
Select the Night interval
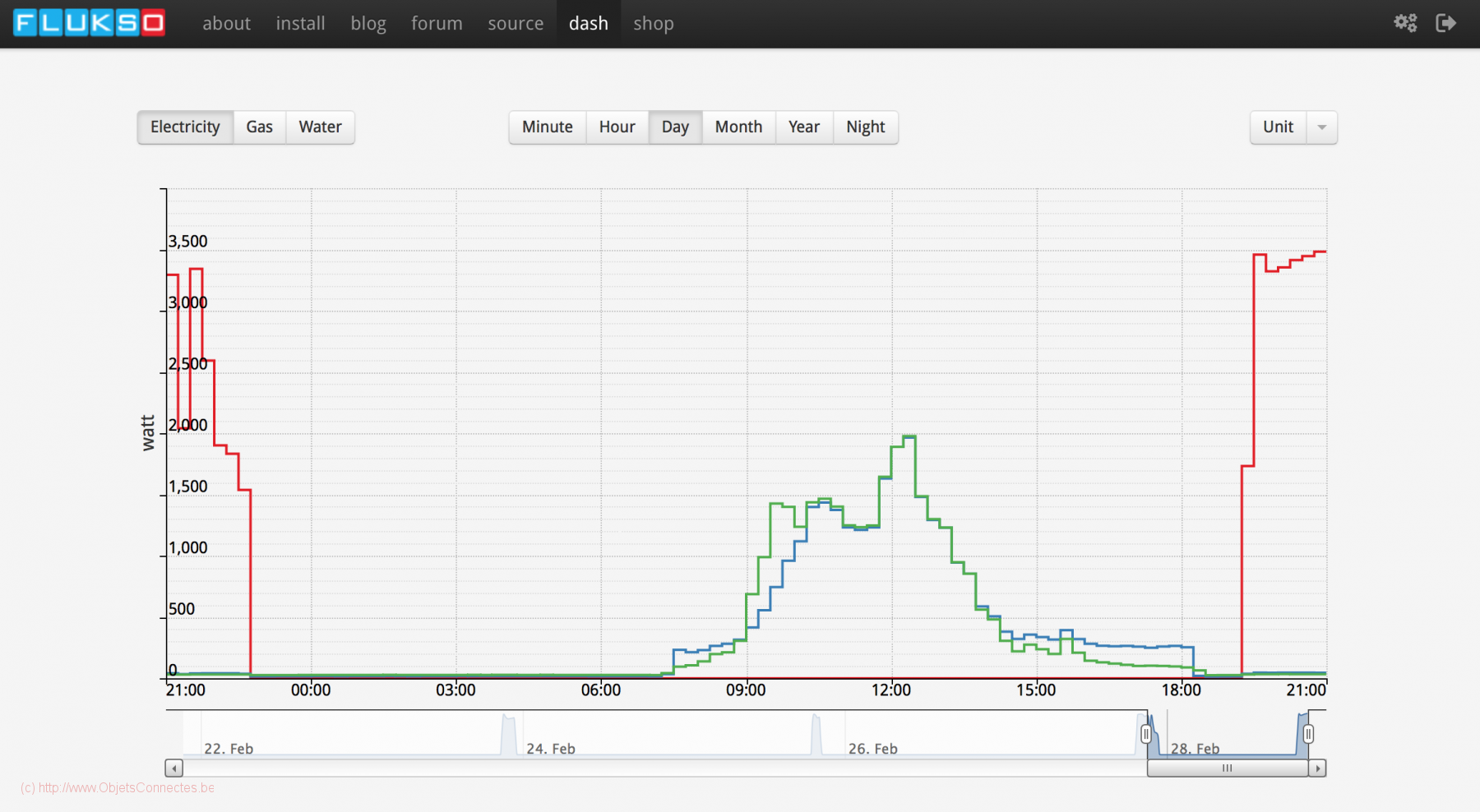coord(866,127)
